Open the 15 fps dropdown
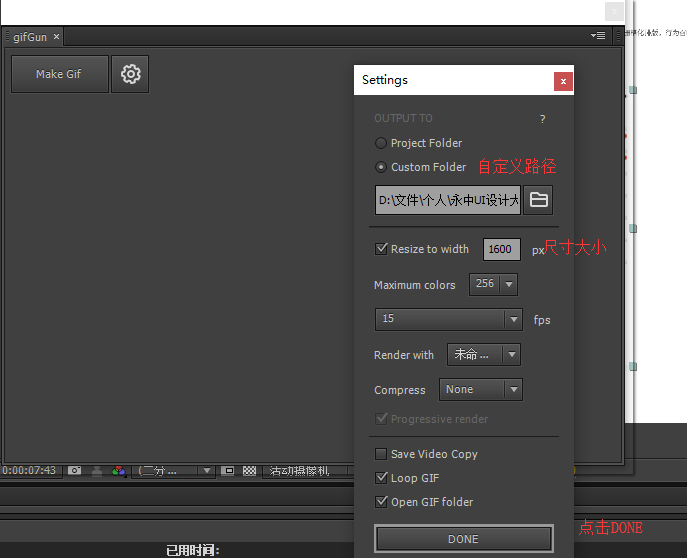This screenshot has height=558, width=687. [449, 319]
